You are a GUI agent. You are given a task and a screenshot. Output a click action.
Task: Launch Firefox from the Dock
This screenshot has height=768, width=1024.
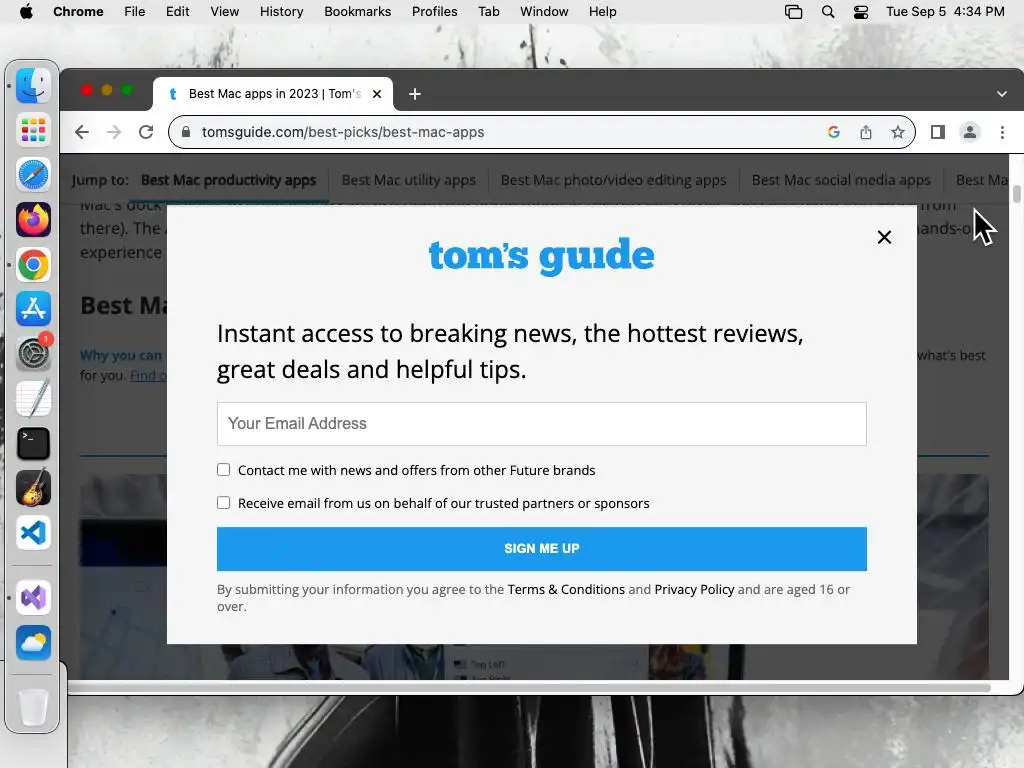click(33, 219)
